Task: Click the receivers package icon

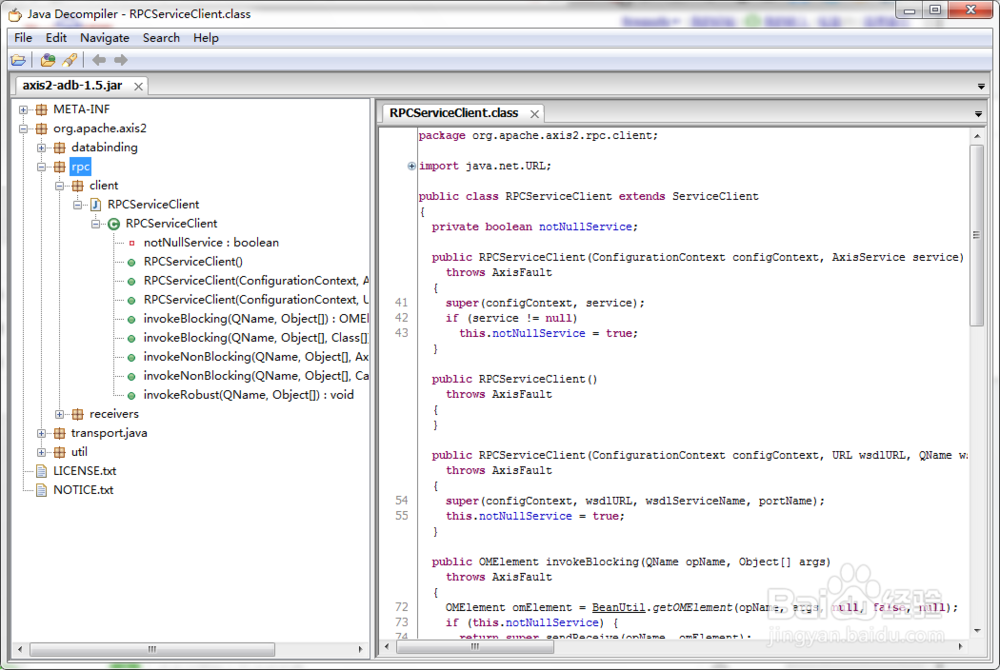Action: point(77,414)
